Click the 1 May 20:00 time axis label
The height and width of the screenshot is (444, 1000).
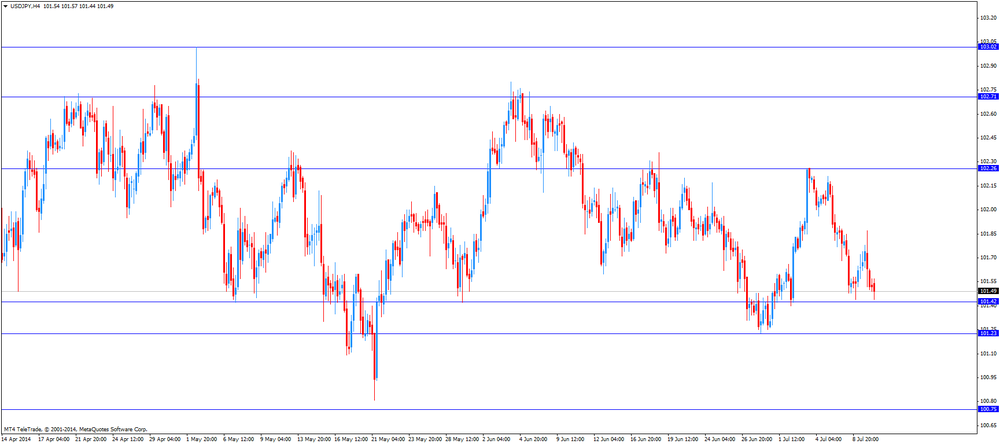click(x=202, y=439)
